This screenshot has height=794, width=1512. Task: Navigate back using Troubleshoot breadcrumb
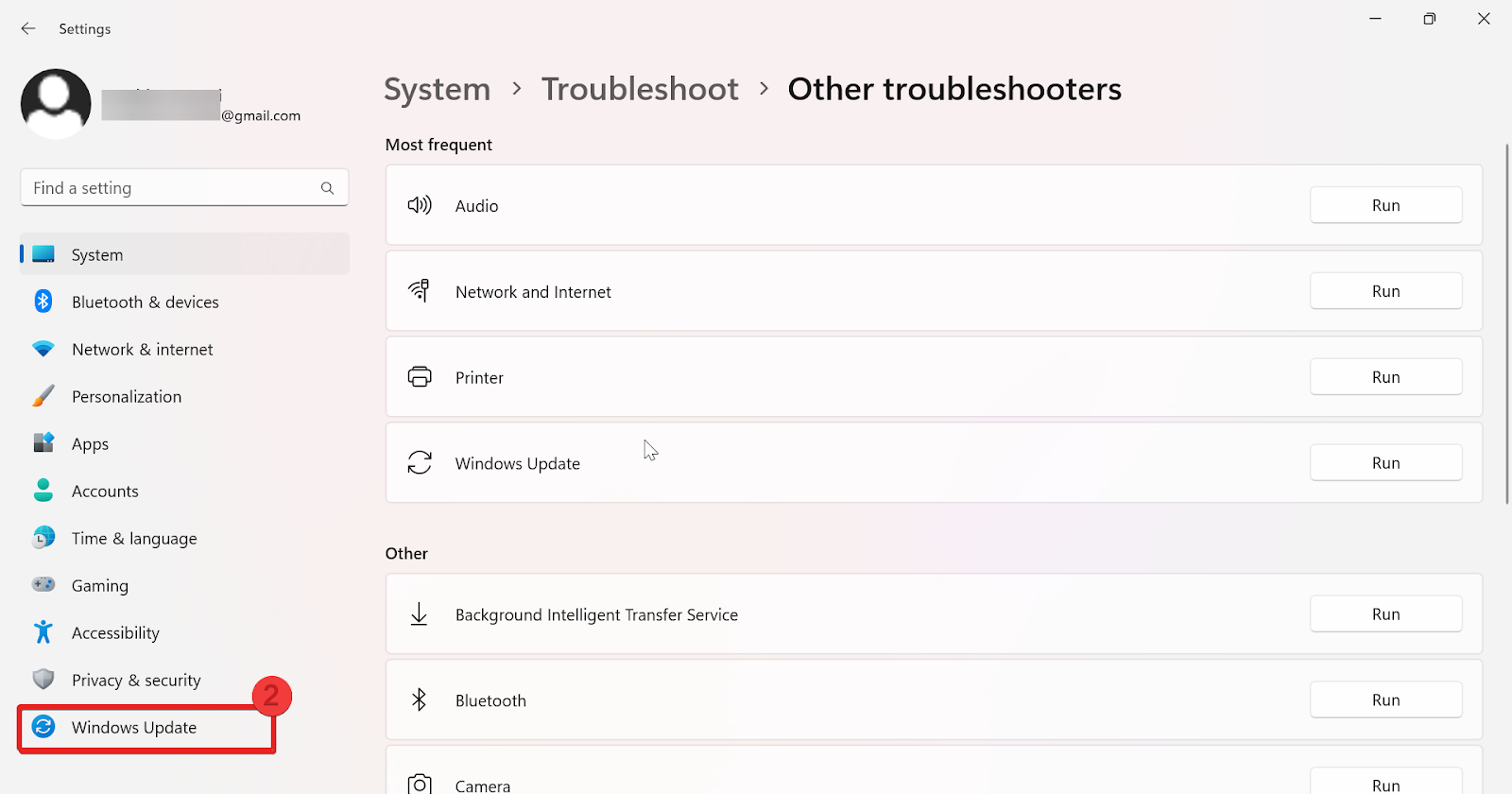pyautogui.click(x=639, y=88)
